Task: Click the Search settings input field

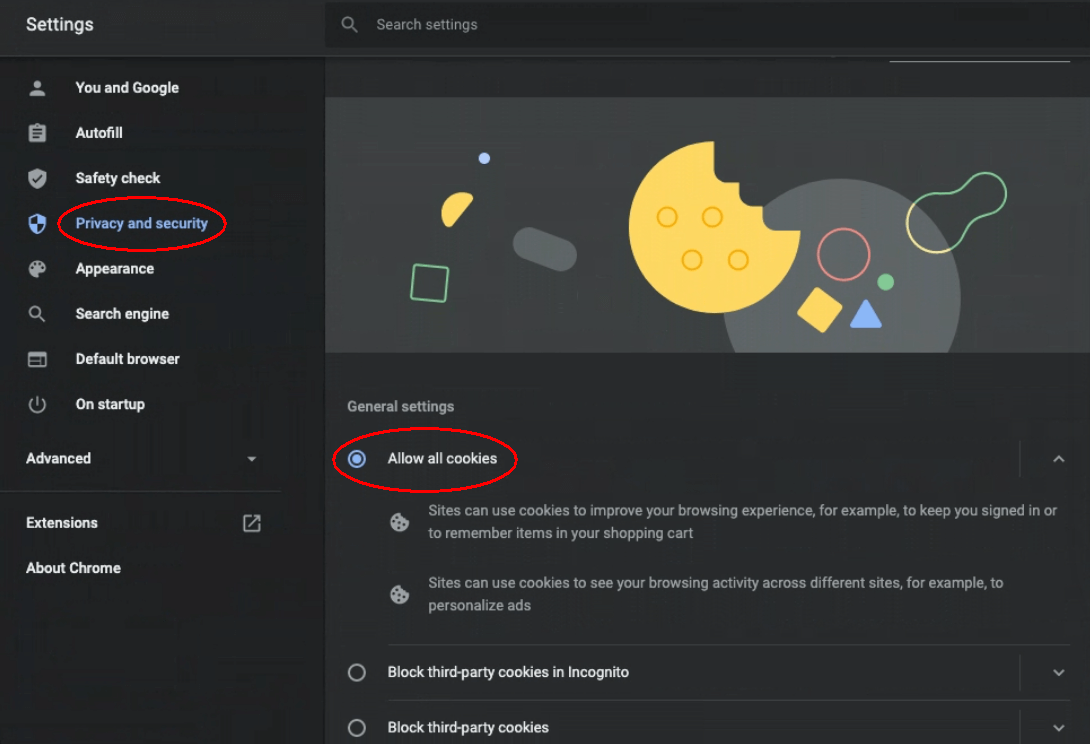Action: coord(707,25)
